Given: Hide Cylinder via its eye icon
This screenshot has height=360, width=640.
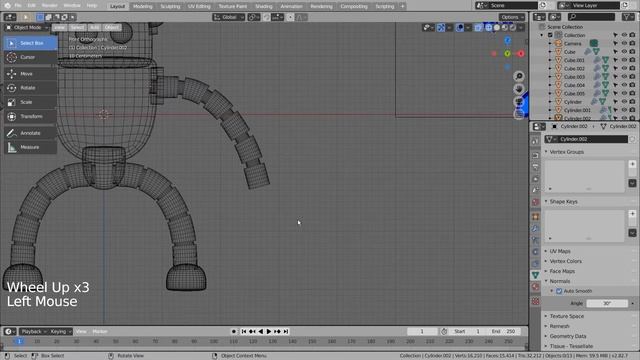Looking at the screenshot, I should [x=624, y=102].
